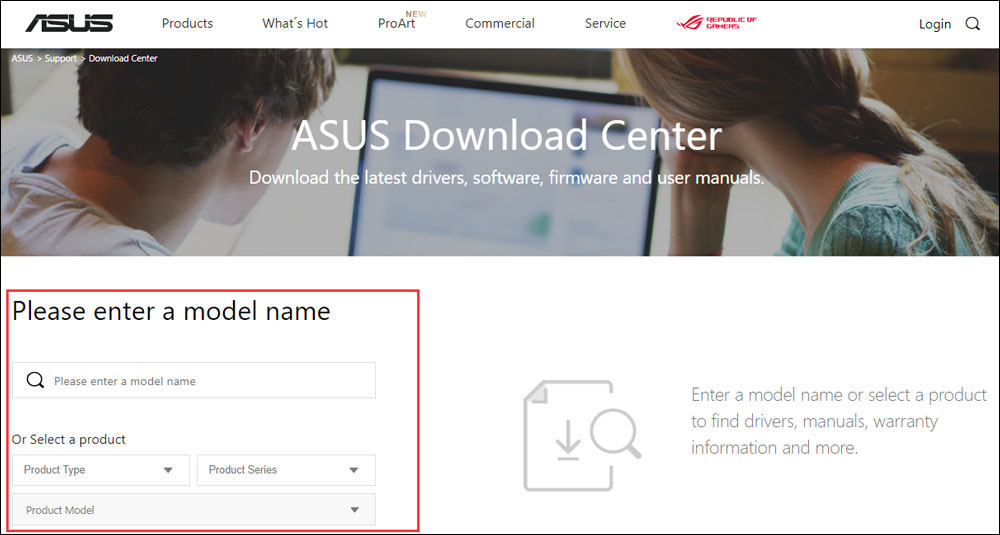This screenshot has height=535, width=1000.
Task: Click the download document illustration icon
Action: (x=582, y=436)
